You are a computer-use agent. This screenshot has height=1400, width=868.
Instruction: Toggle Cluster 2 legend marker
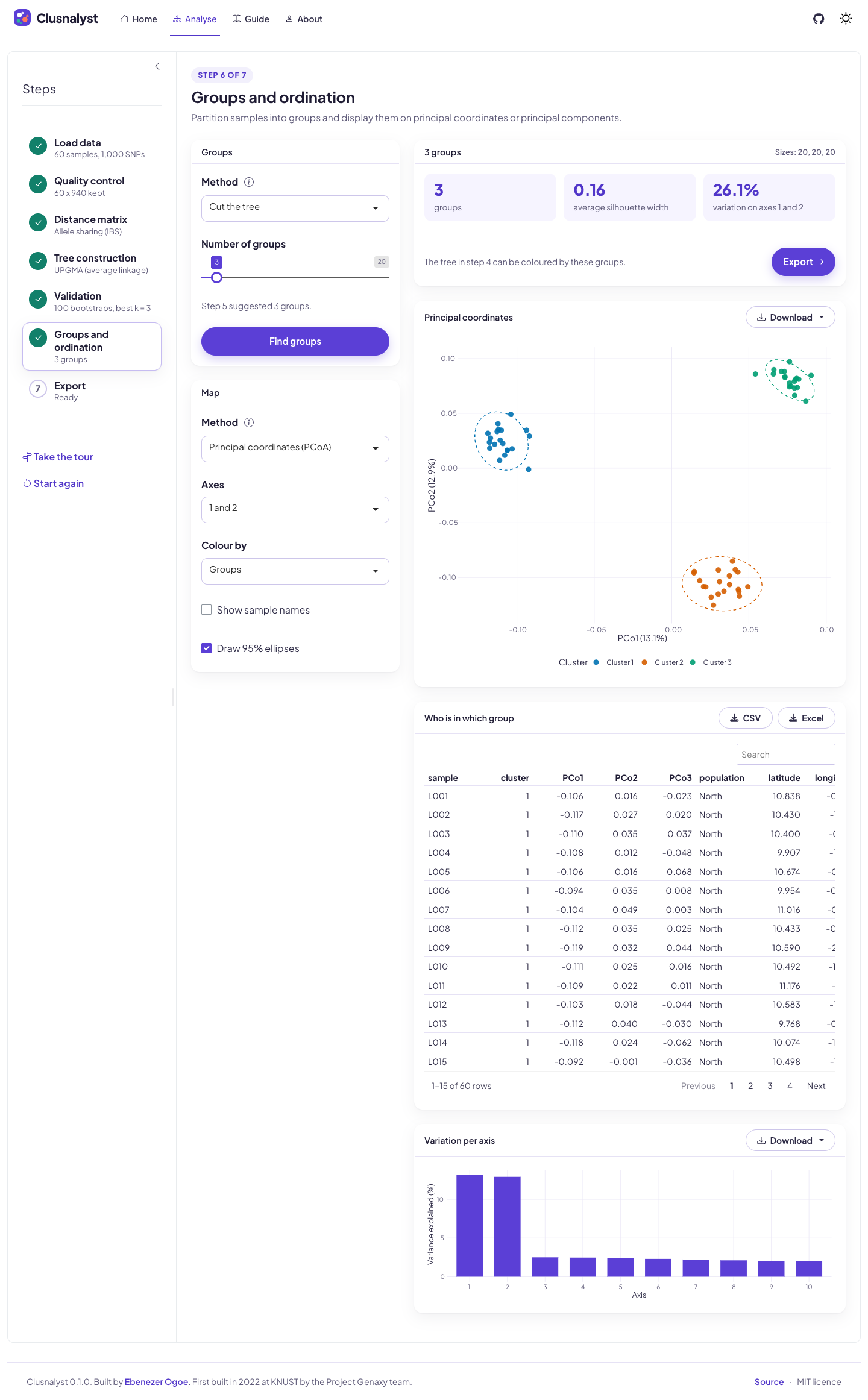click(x=644, y=662)
